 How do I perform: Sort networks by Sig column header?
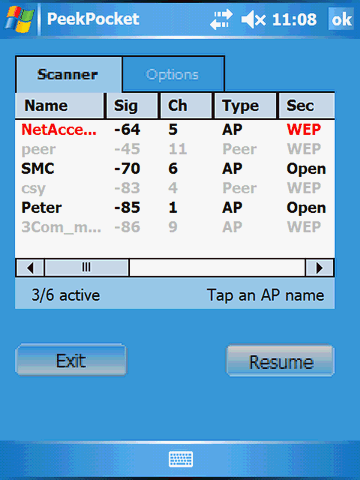point(132,106)
